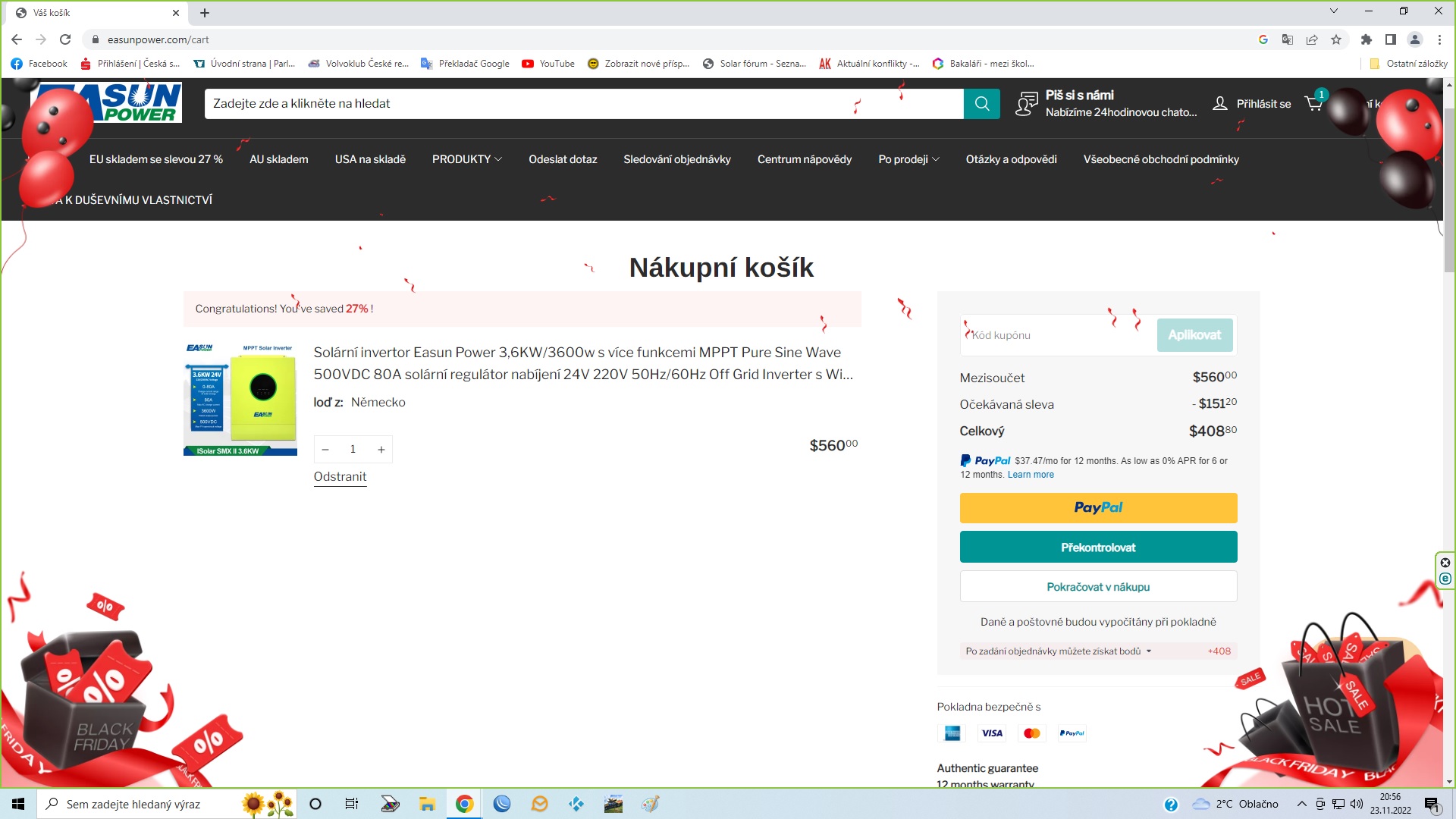Click the search magnifier button
1456x819 pixels.
(981, 104)
